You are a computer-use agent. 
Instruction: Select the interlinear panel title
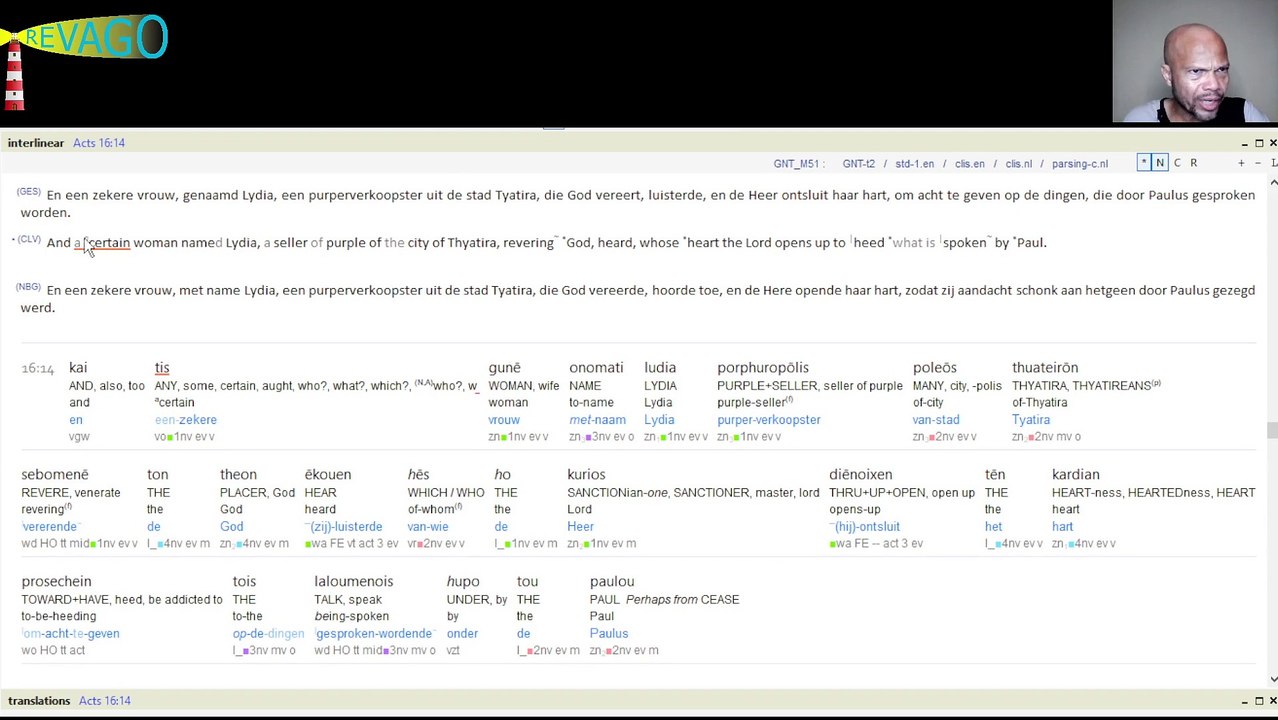coord(36,143)
